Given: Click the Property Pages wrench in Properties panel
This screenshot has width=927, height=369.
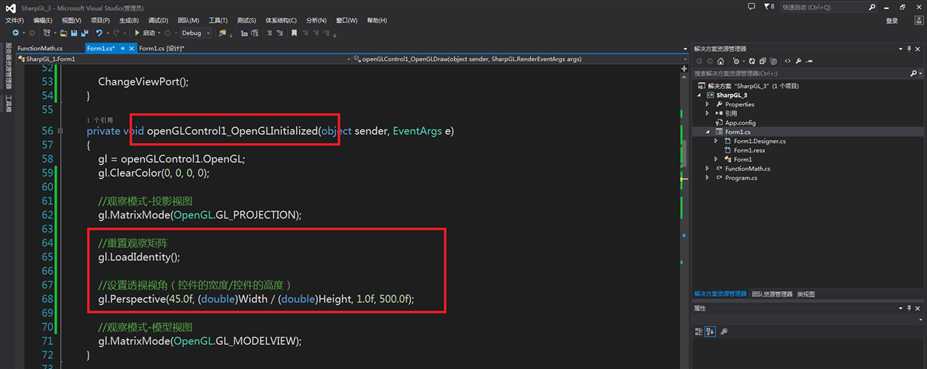Looking at the screenshot, I should coord(724,332).
